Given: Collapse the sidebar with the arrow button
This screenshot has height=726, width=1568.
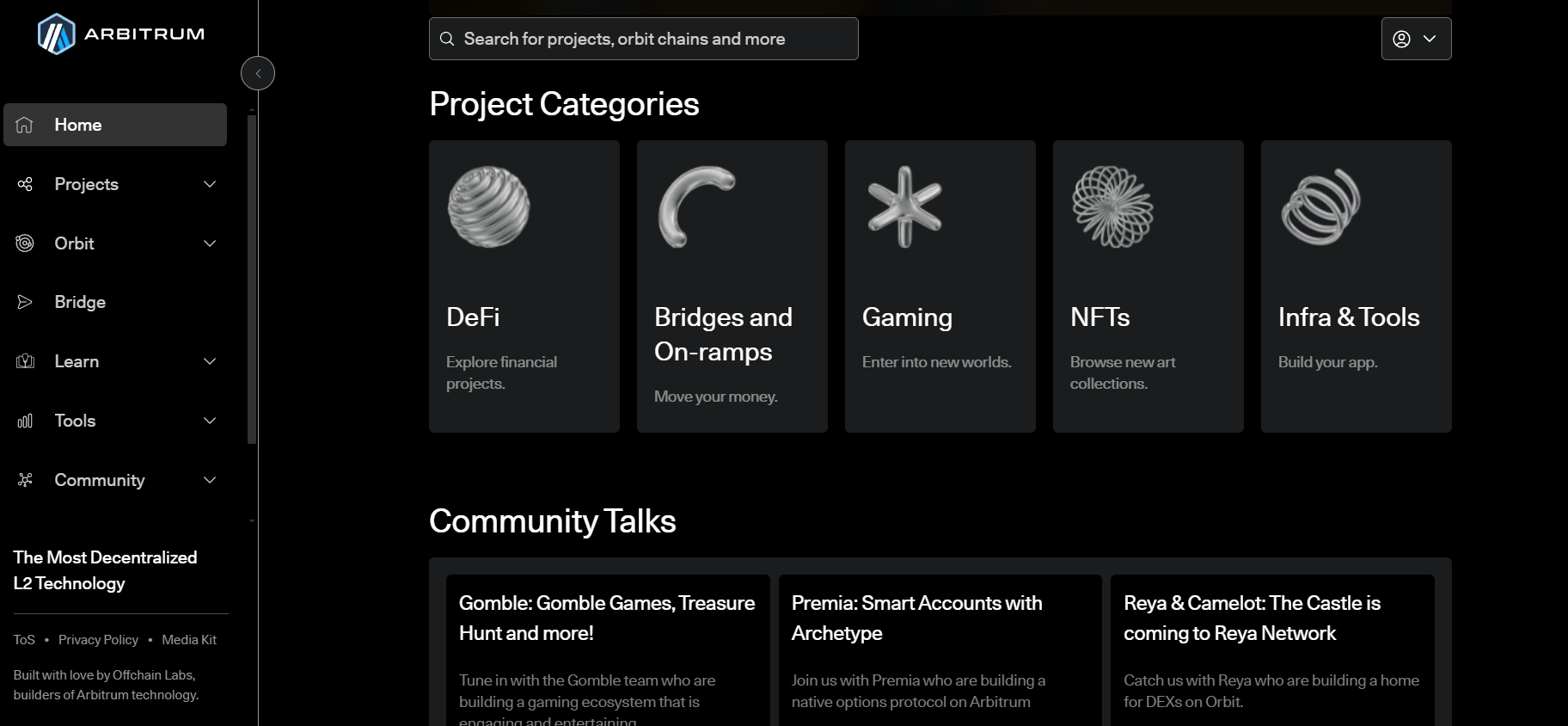Looking at the screenshot, I should [258, 73].
